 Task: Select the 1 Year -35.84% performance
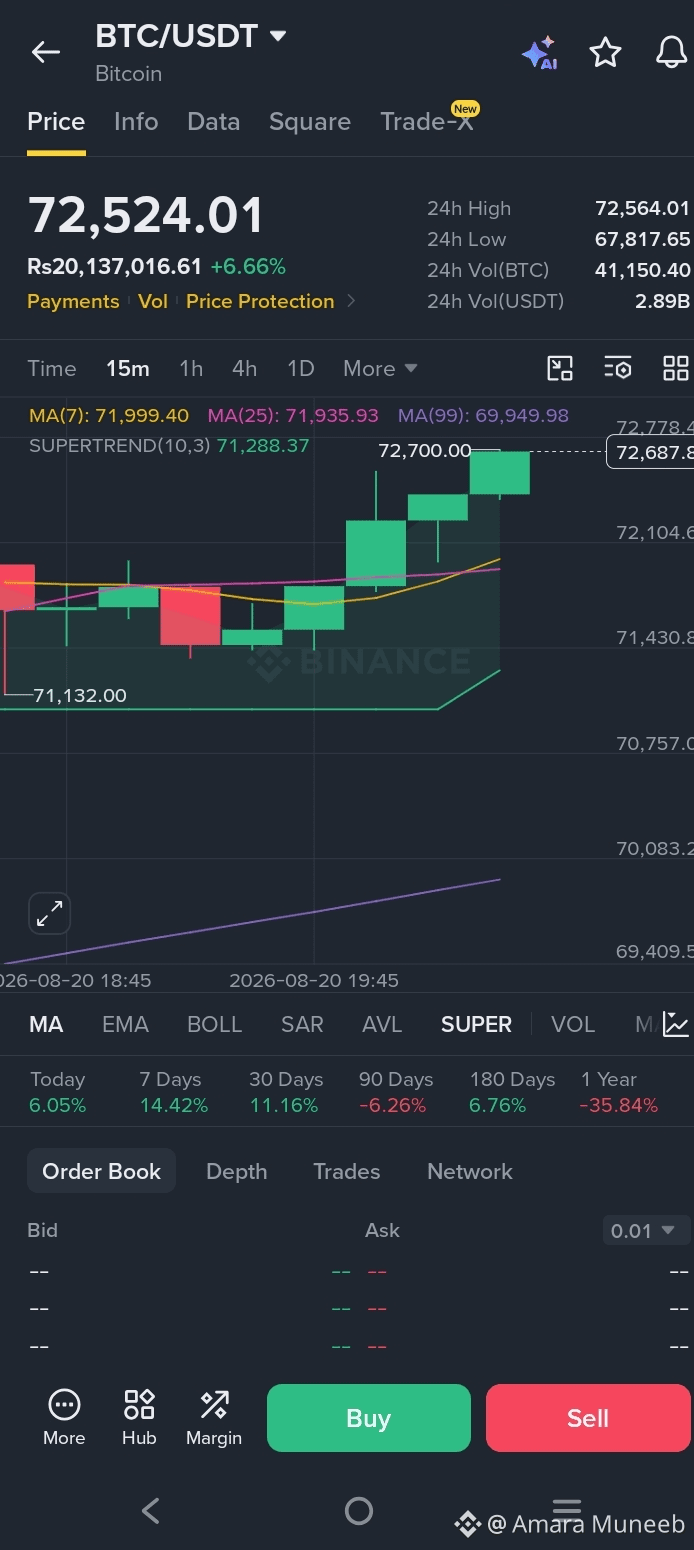tap(619, 1092)
